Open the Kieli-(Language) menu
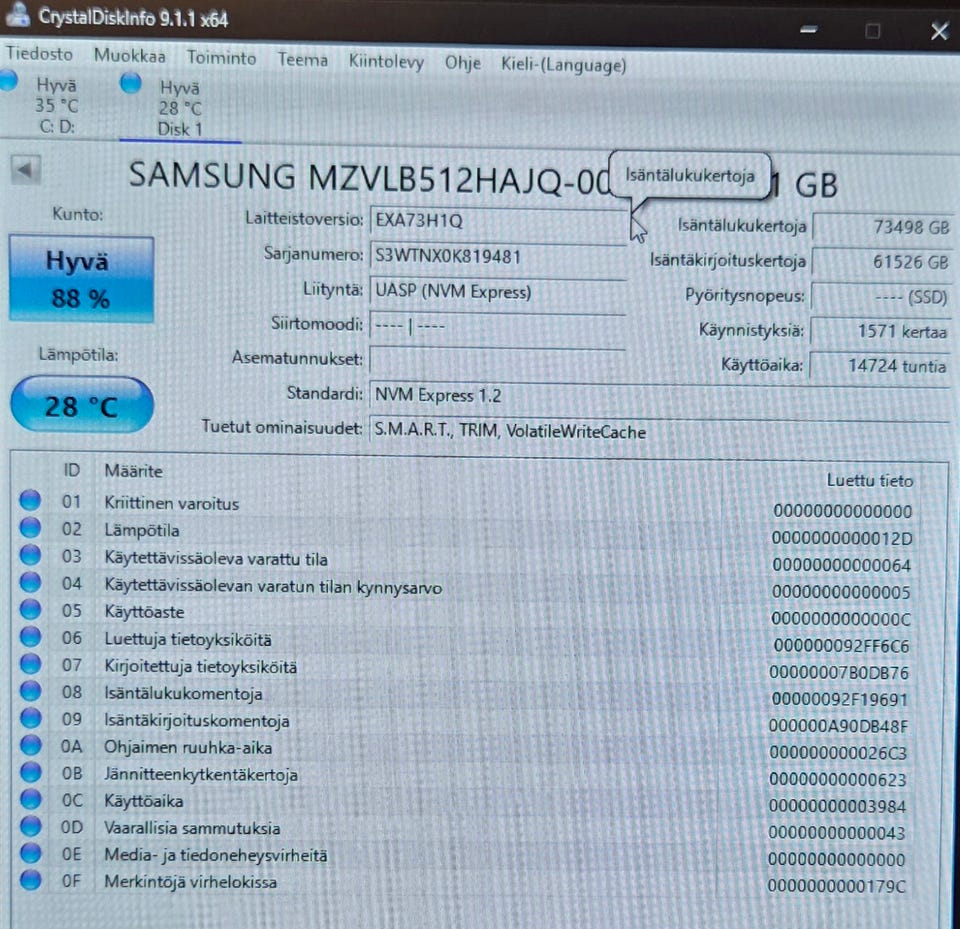Viewport: 960px width, 929px height. (563, 64)
